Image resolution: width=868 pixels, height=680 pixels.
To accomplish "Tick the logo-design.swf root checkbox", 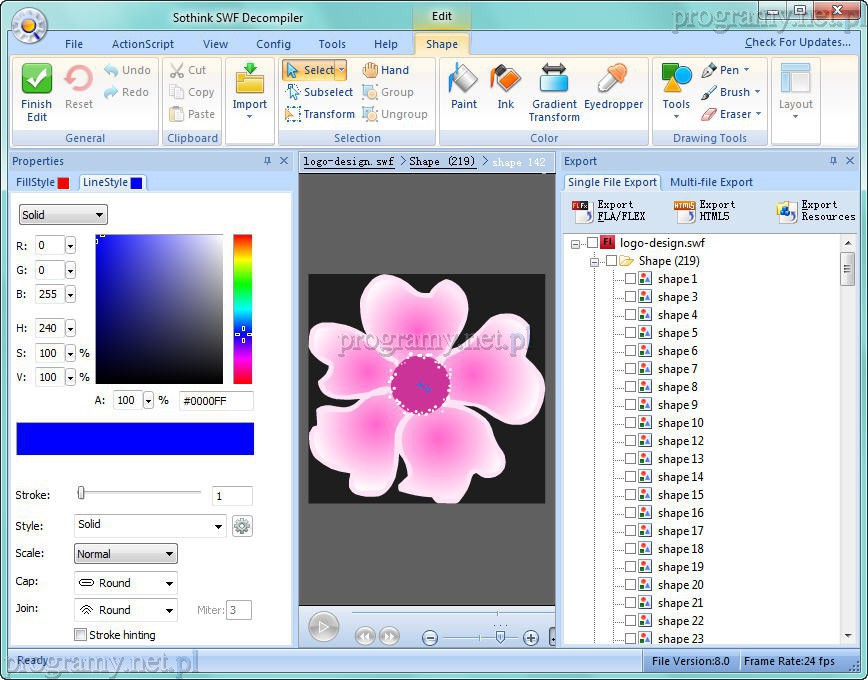I will pyautogui.click(x=593, y=243).
